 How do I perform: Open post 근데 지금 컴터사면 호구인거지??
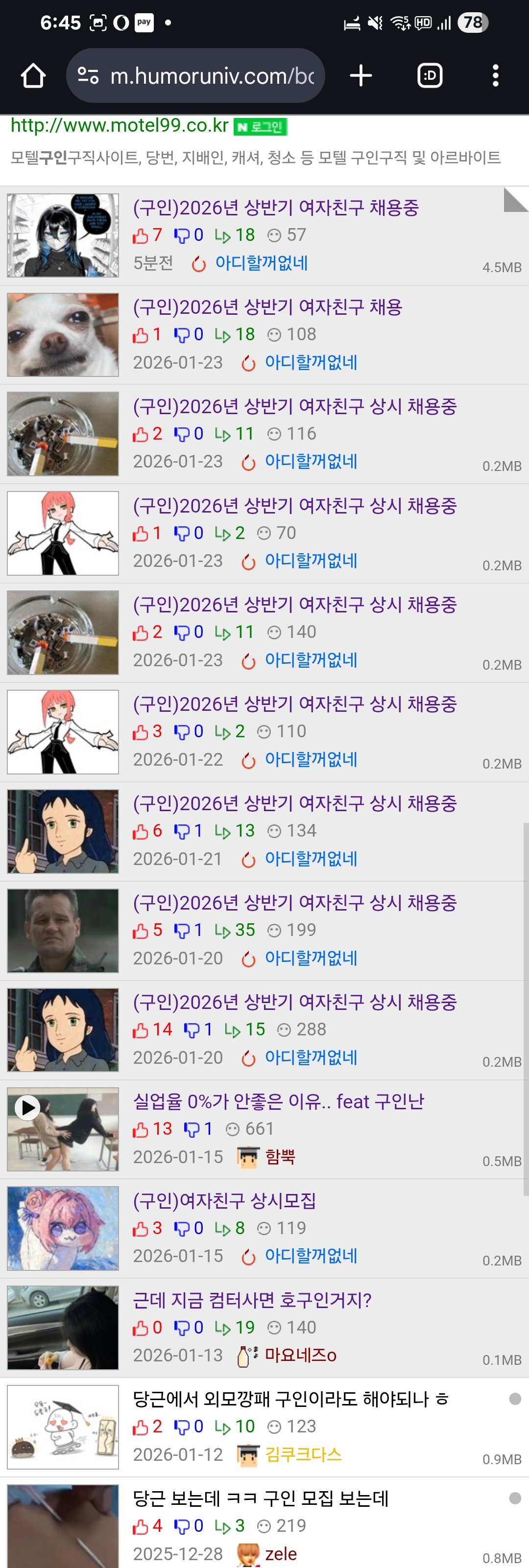click(x=252, y=1300)
